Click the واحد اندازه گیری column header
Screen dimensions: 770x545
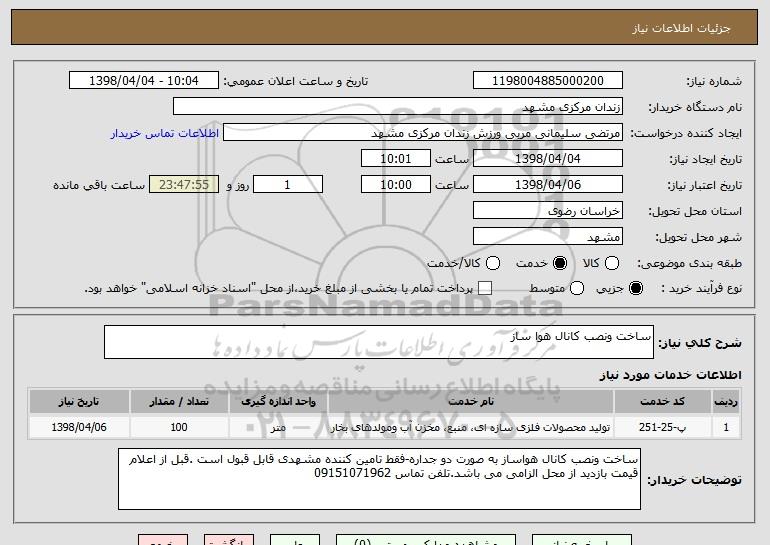pyautogui.click(x=278, y=402)
